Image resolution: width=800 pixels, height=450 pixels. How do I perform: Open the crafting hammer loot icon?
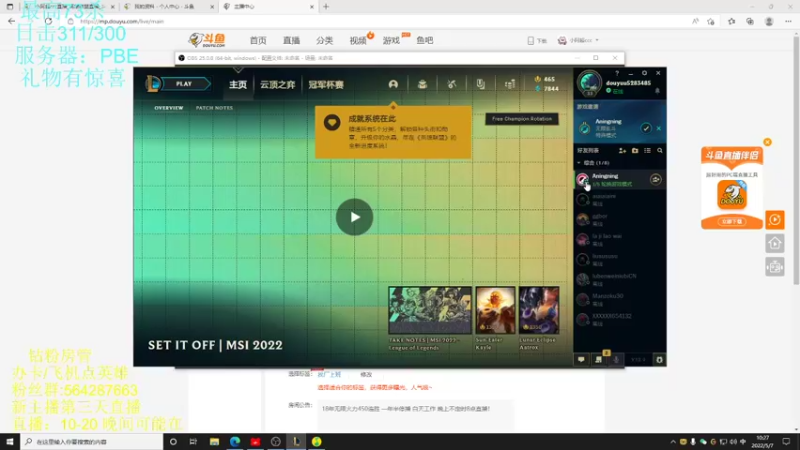pos(452,84)
